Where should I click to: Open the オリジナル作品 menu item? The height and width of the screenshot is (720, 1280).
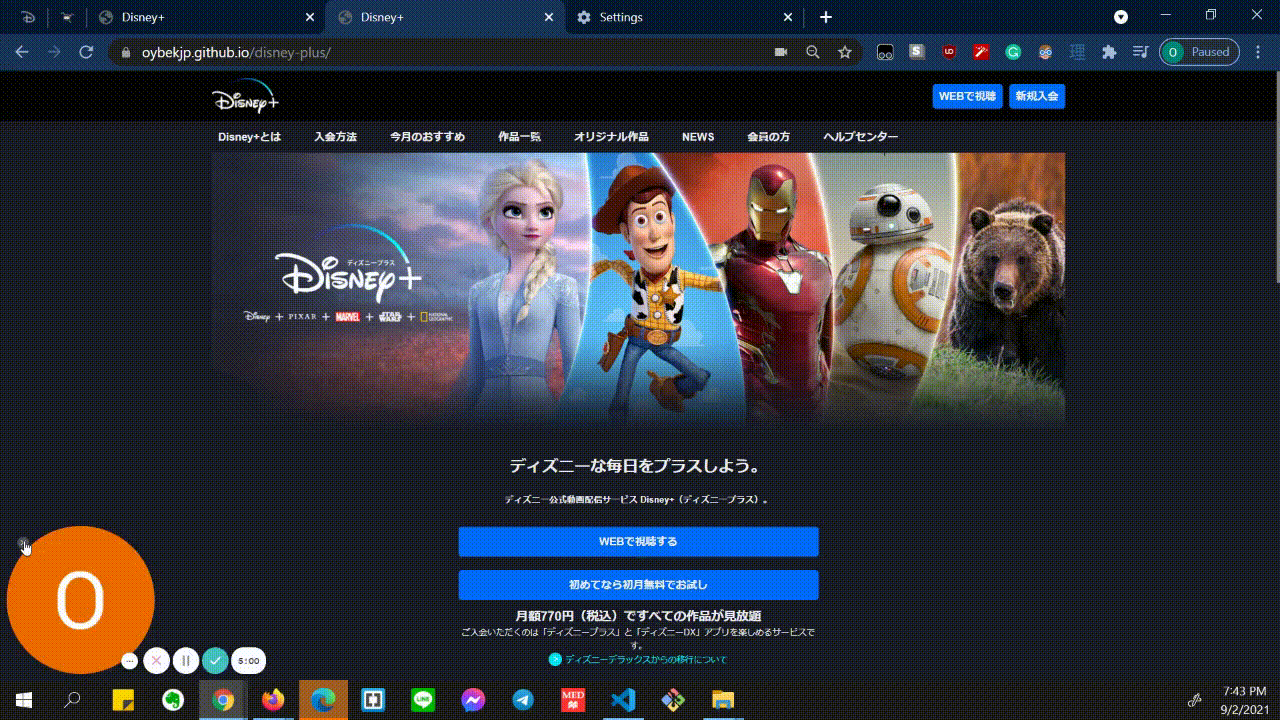(x=611, y=137)
